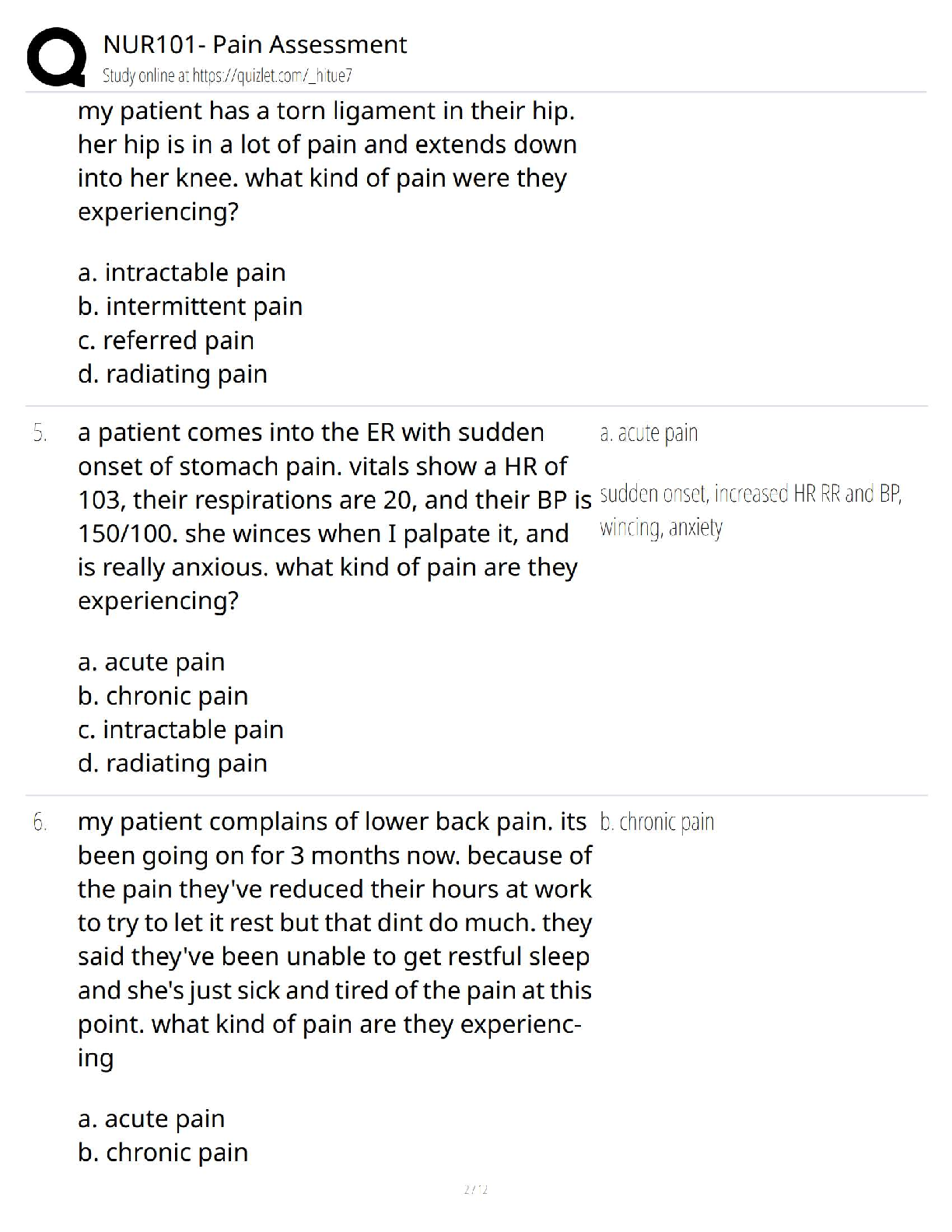Click question number 5
The width and height of the screenshot is (952, 1232).
[x=40, y=433]
